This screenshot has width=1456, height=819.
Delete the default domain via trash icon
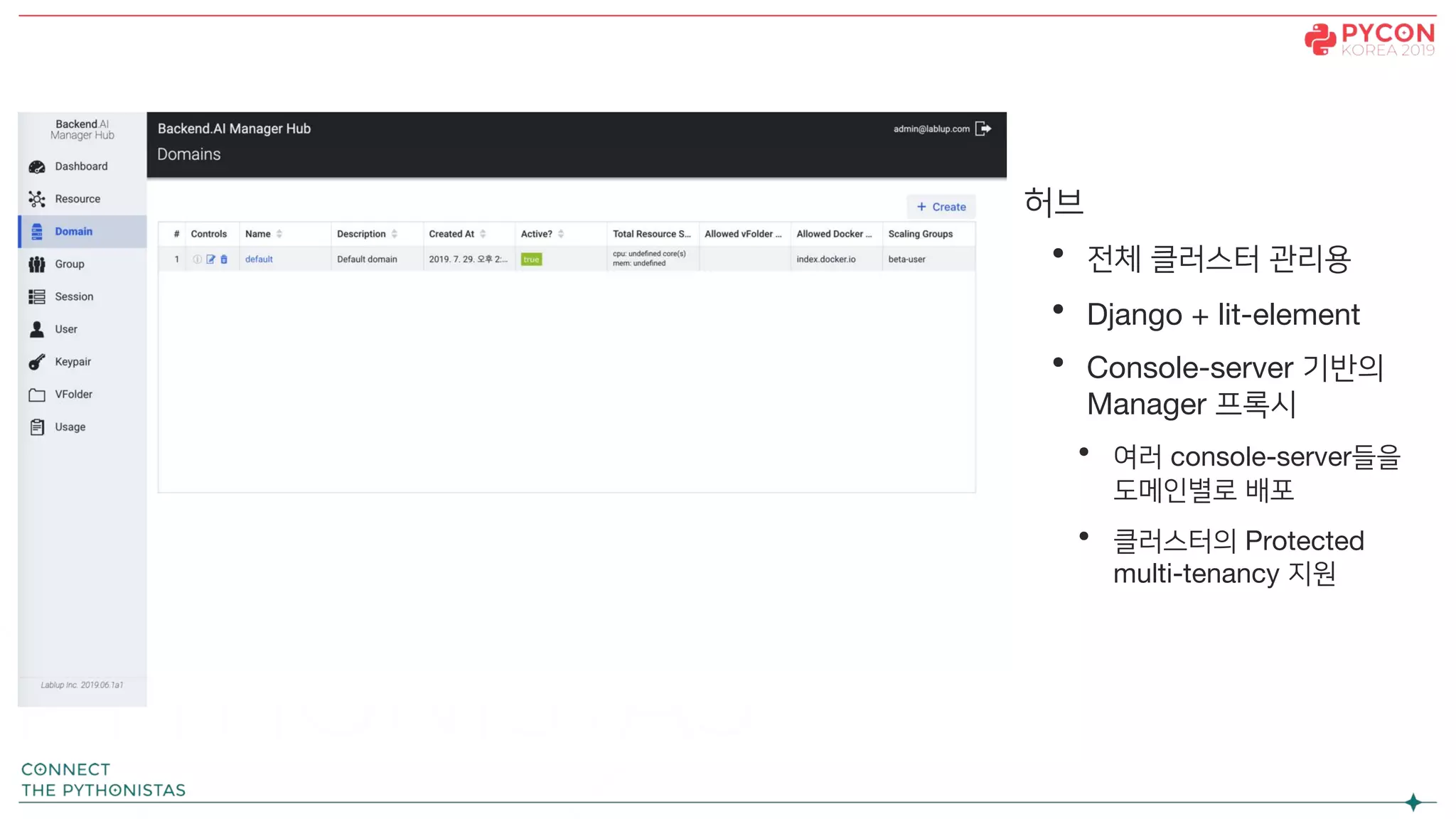224,259
